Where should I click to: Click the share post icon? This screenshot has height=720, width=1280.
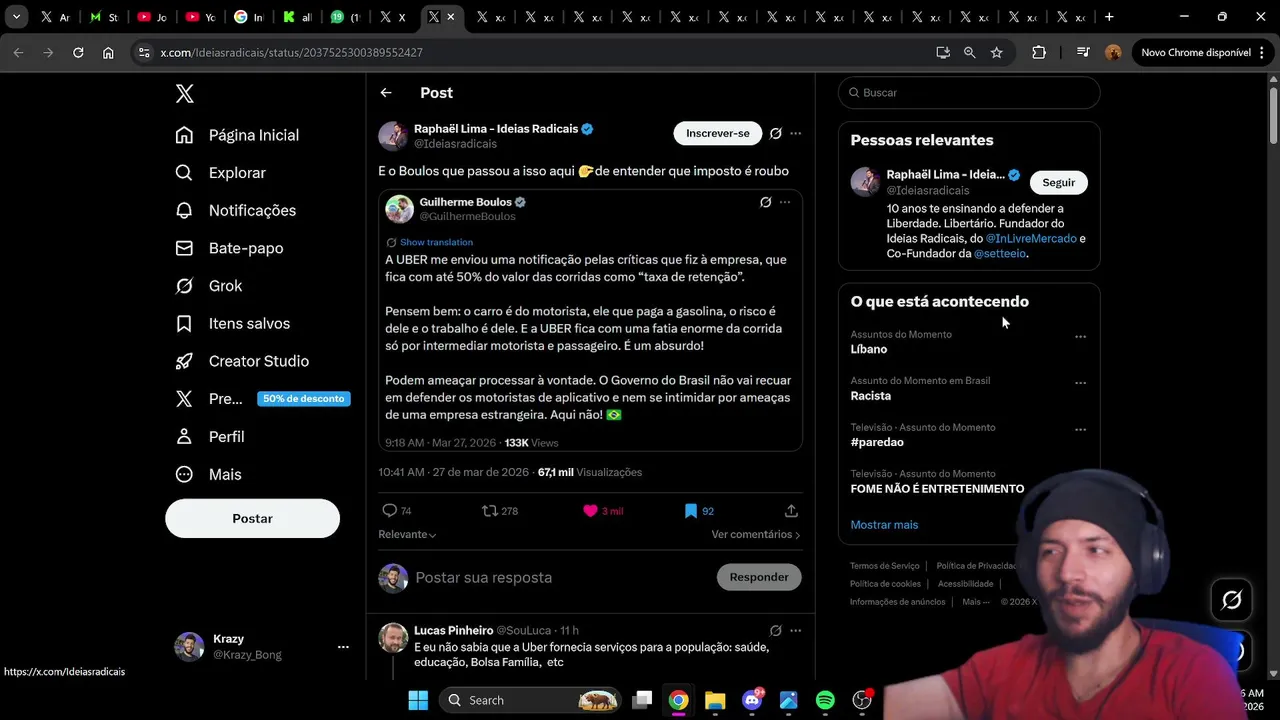pyautogui.click(x=791, y=511)
